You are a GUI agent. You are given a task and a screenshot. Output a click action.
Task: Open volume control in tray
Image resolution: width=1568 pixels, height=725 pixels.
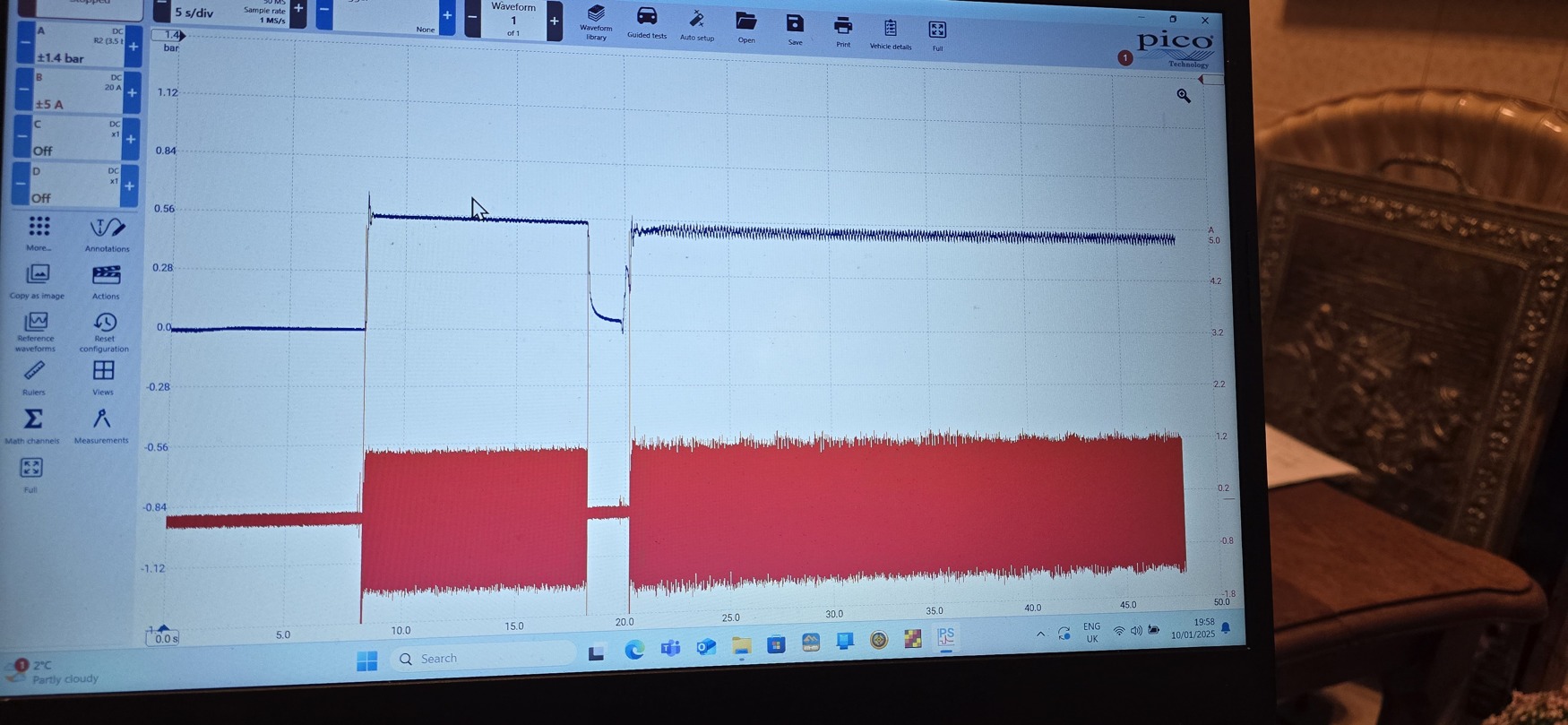click(x=1136, y=631)
